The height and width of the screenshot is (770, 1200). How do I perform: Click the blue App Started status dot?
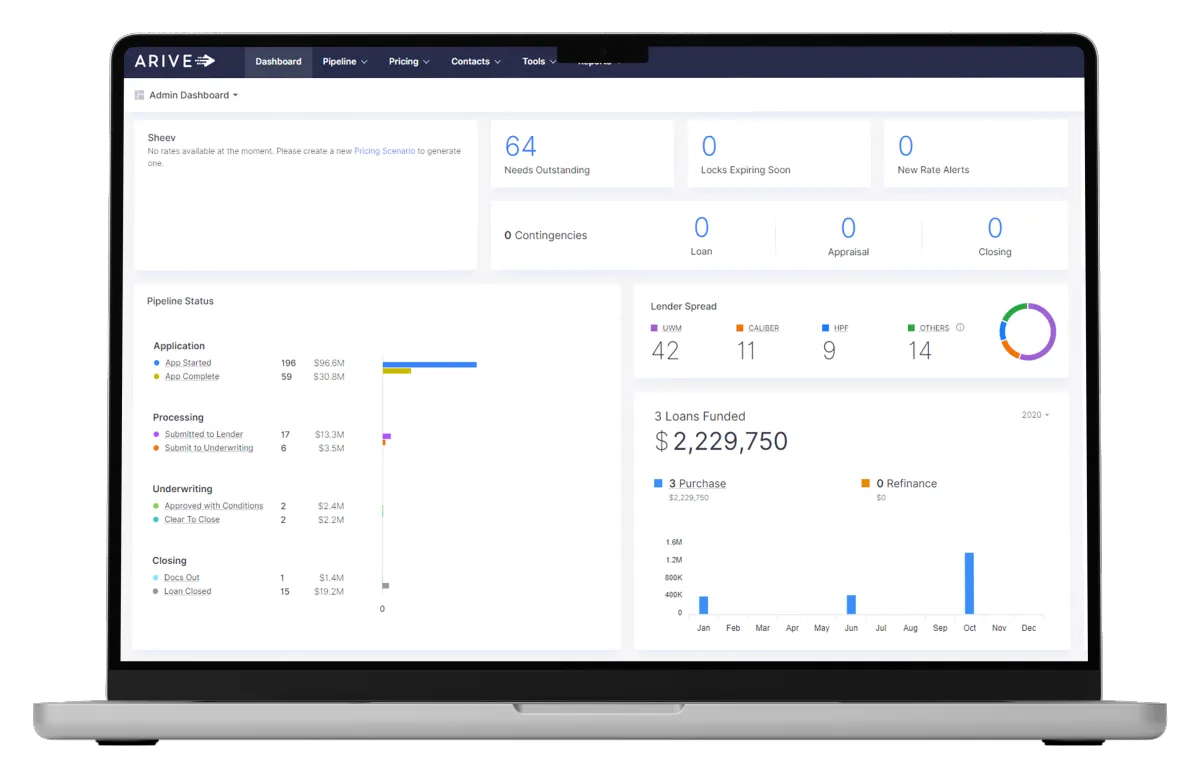point(157,363)
